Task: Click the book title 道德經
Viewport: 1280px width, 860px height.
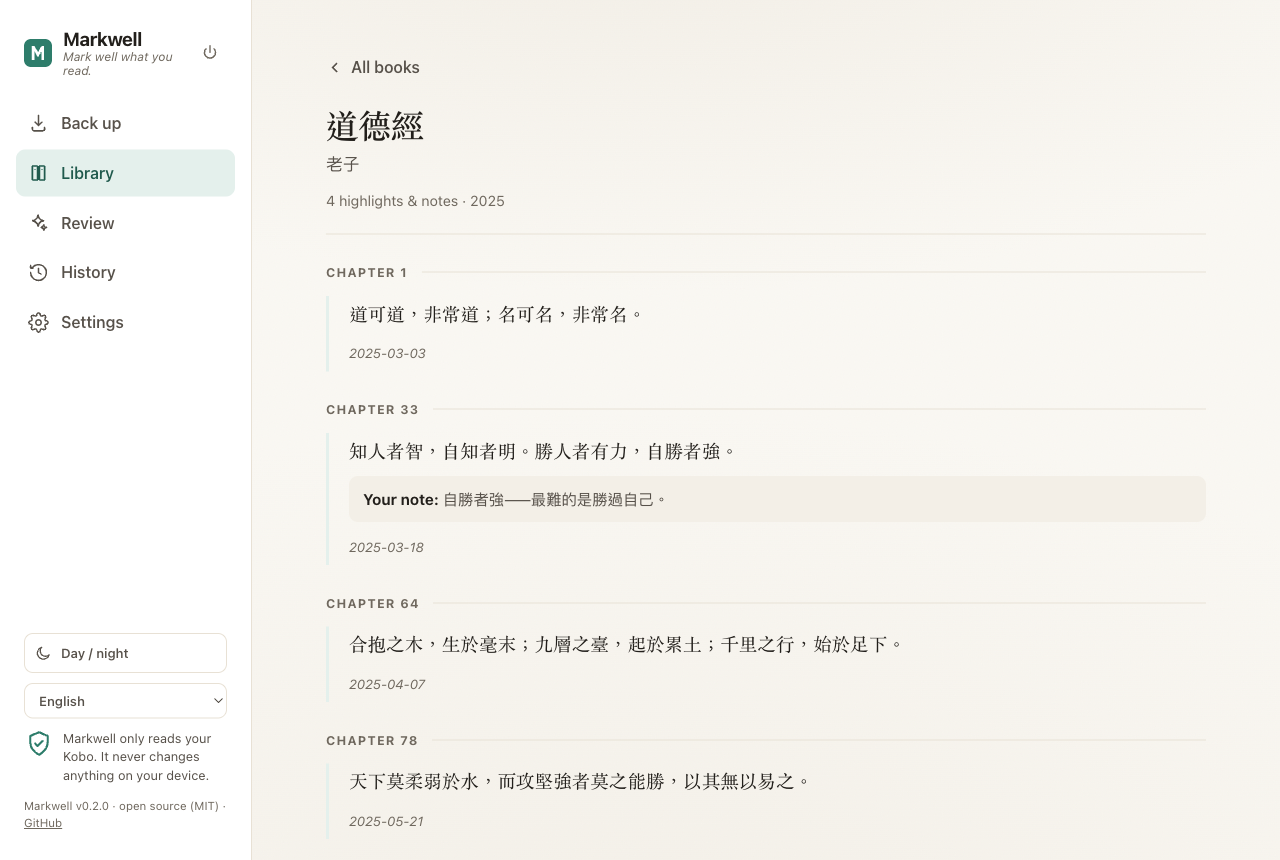Action: click(375, 126)
